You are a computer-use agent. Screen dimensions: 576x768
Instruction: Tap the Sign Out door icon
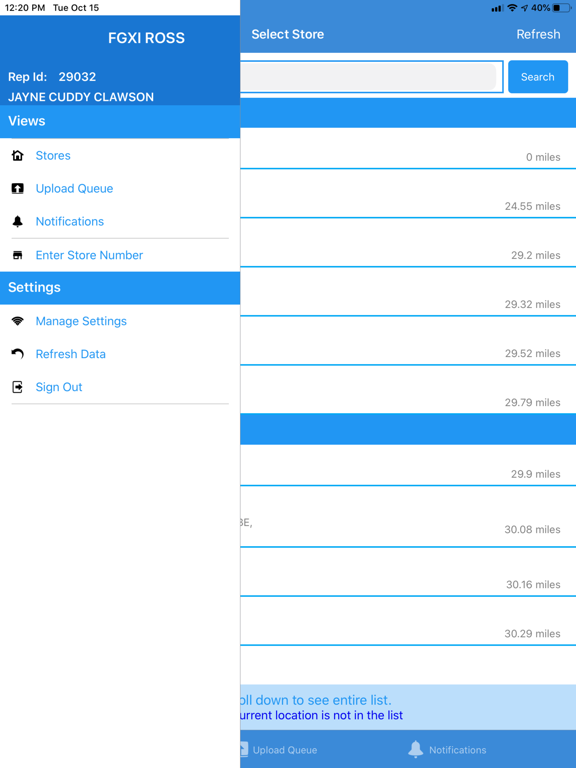tap(18, 387)
